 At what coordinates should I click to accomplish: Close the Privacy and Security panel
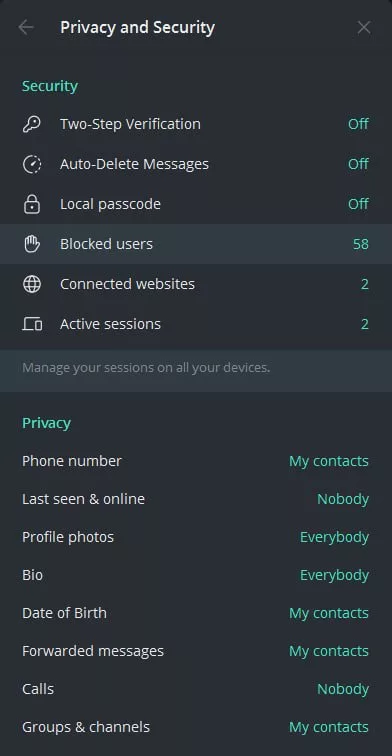coord(364,27)
